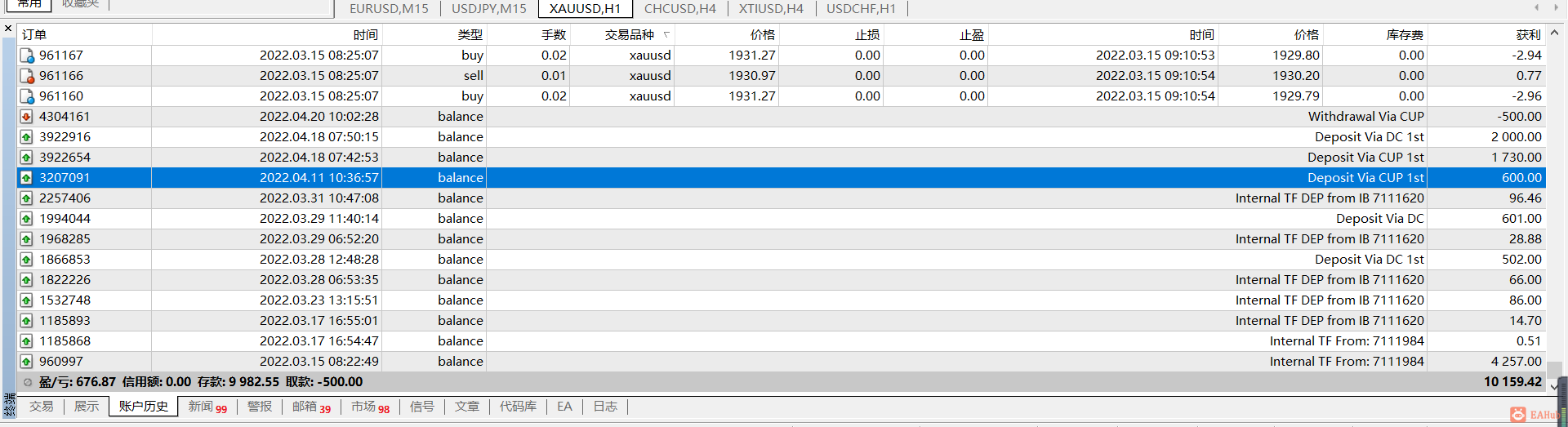Sort by the 库存费 column header
The width and height of the screenshot is (1568, 427).
1375,34
